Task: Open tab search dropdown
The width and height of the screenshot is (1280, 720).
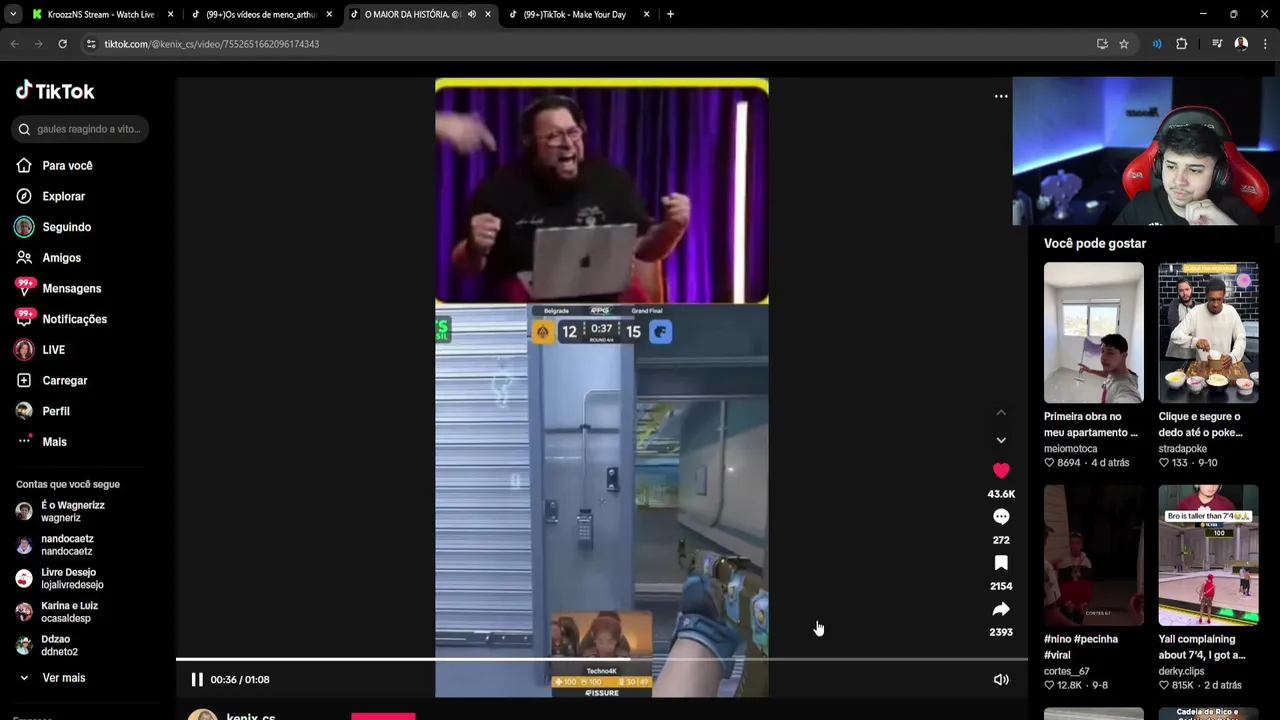Action: point(12,14)
